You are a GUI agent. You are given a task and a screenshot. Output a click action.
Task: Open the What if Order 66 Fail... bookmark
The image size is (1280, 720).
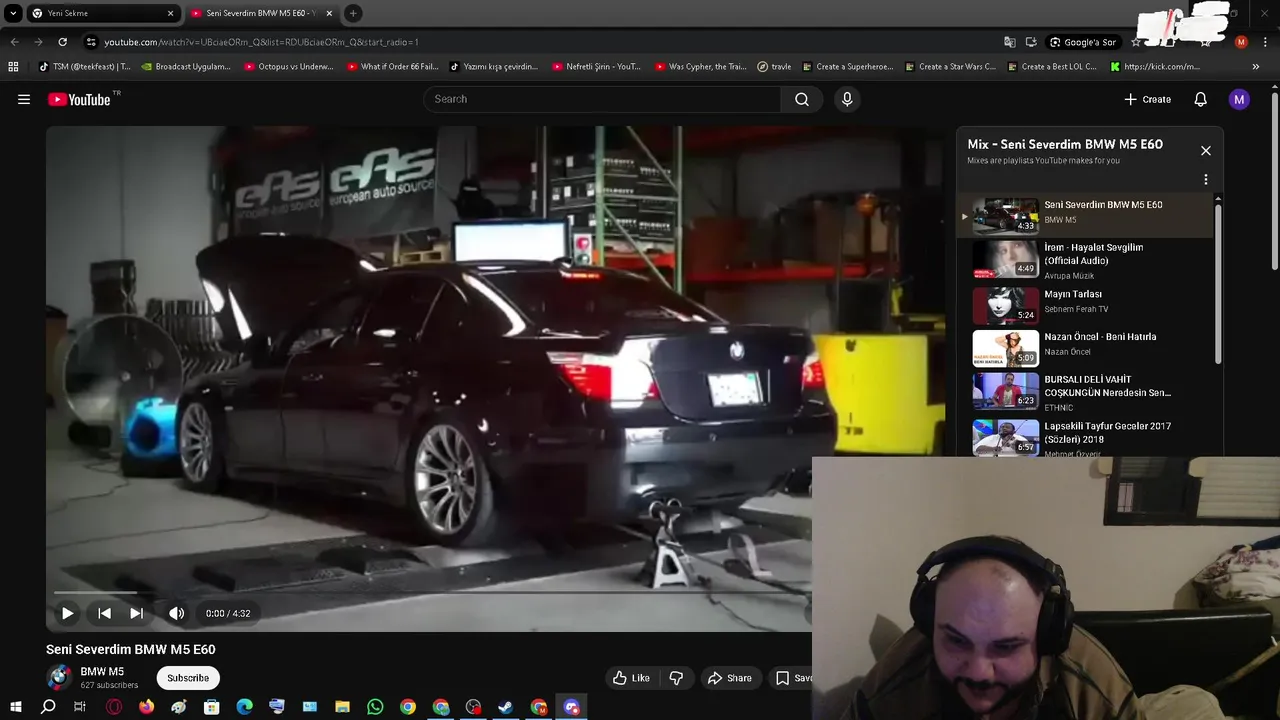click(392, 67)
